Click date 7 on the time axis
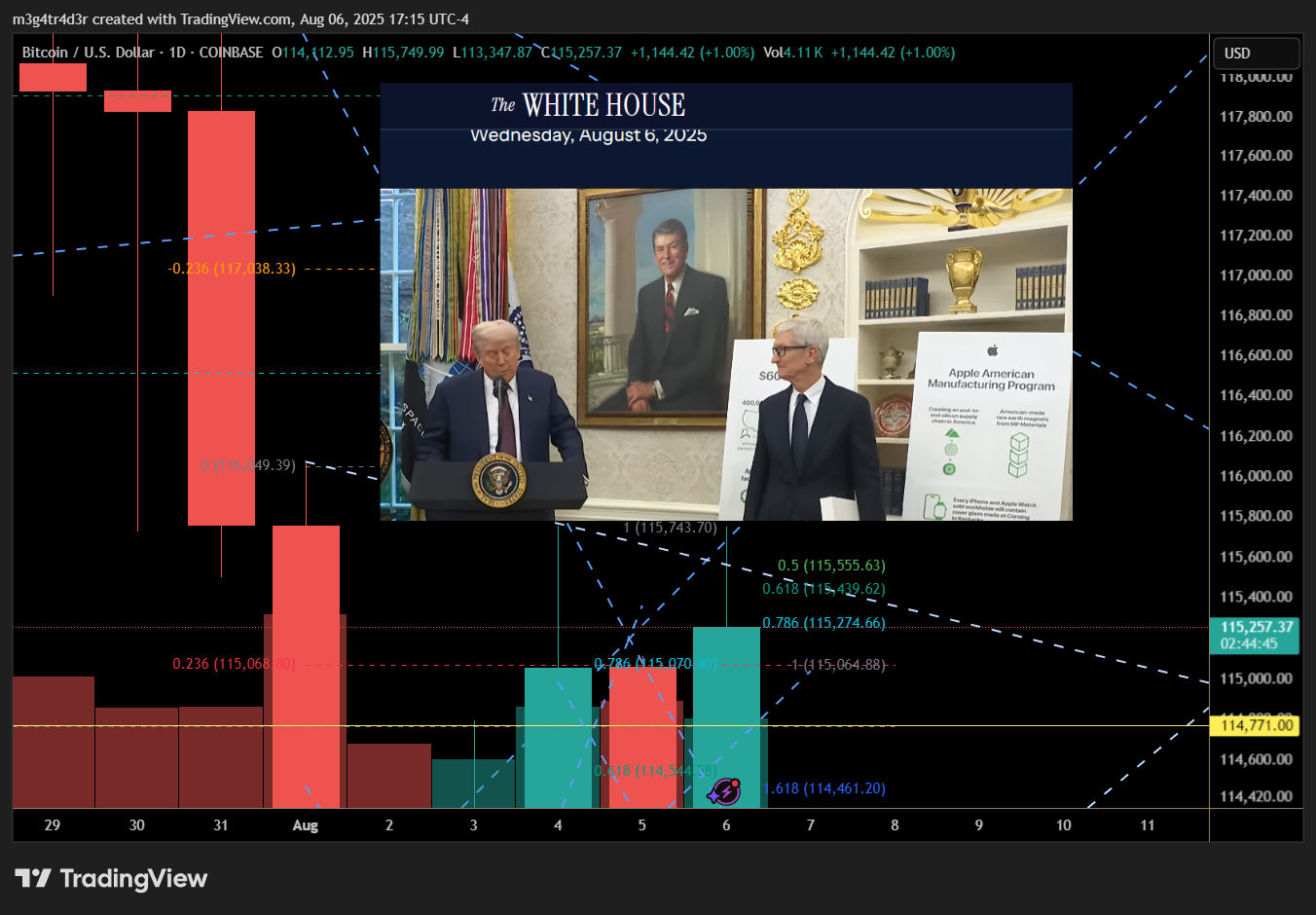This screenshot has height=915, width=1316. [811, 825]
